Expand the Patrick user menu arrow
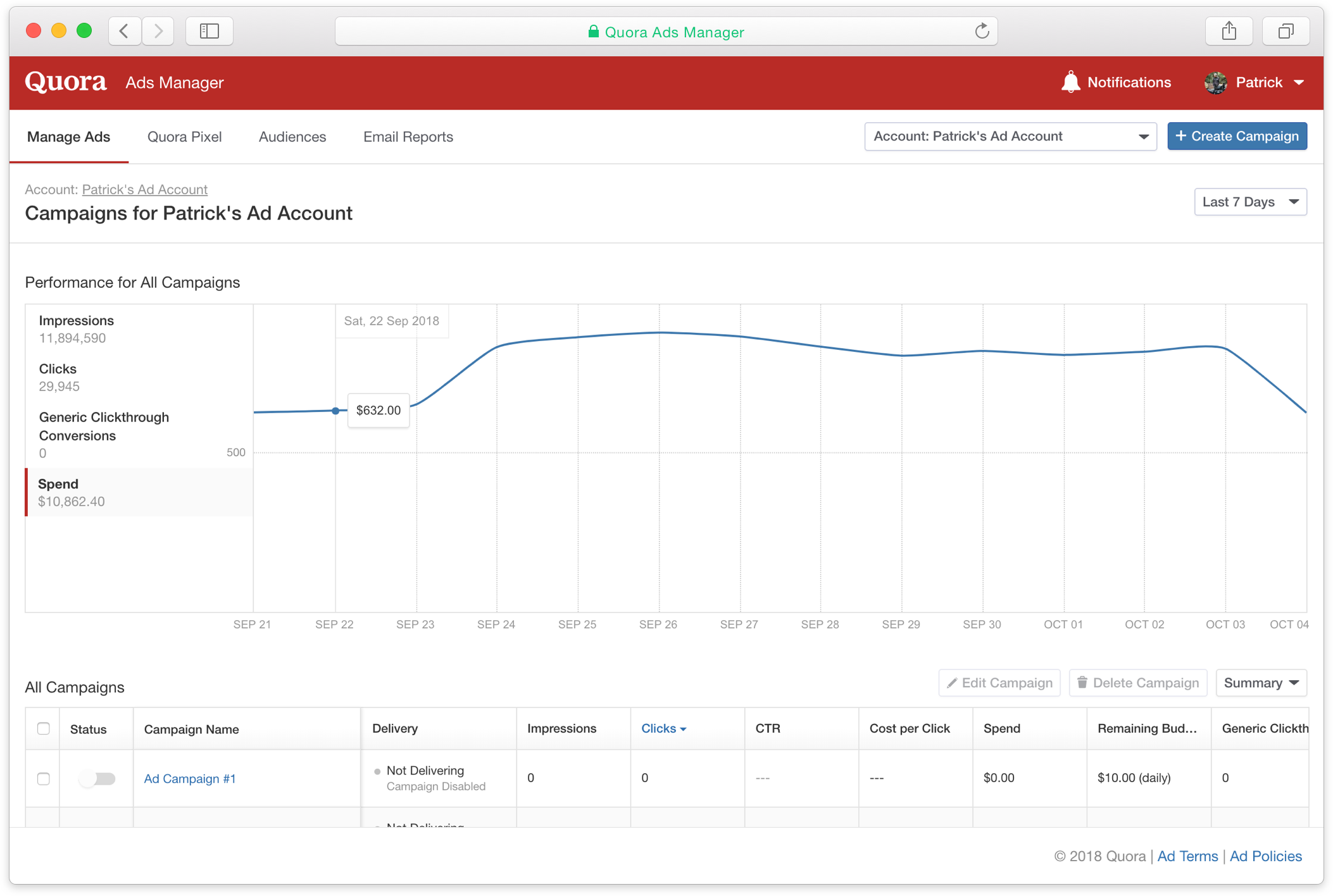This screenshot has width=1333, height=896. [x=1299, y=83]
